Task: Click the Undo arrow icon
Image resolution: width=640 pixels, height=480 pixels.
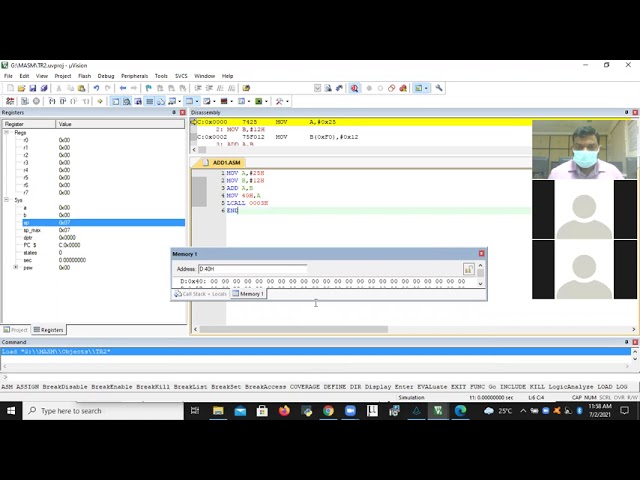Action: click(96, 88)
